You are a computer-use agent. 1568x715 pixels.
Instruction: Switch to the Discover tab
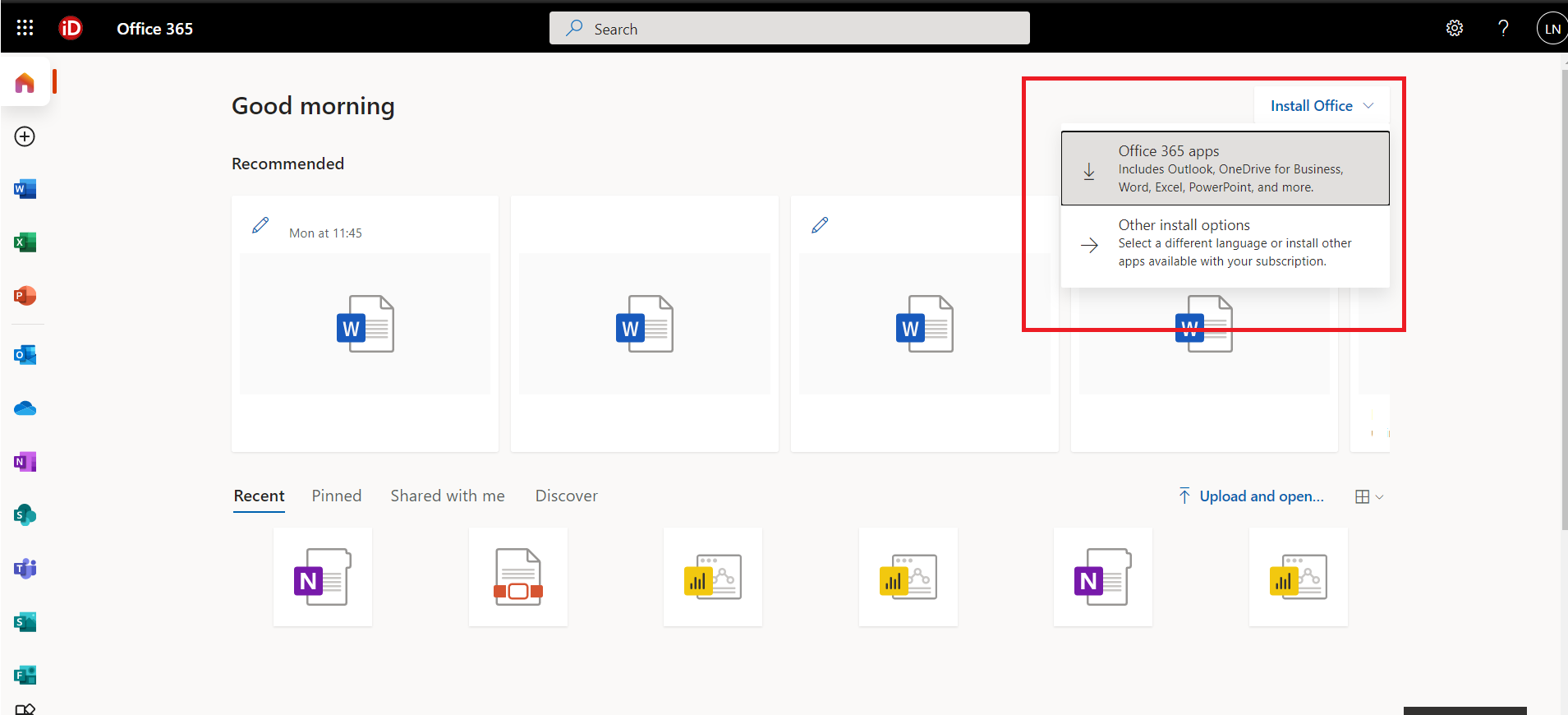(567, 496)
